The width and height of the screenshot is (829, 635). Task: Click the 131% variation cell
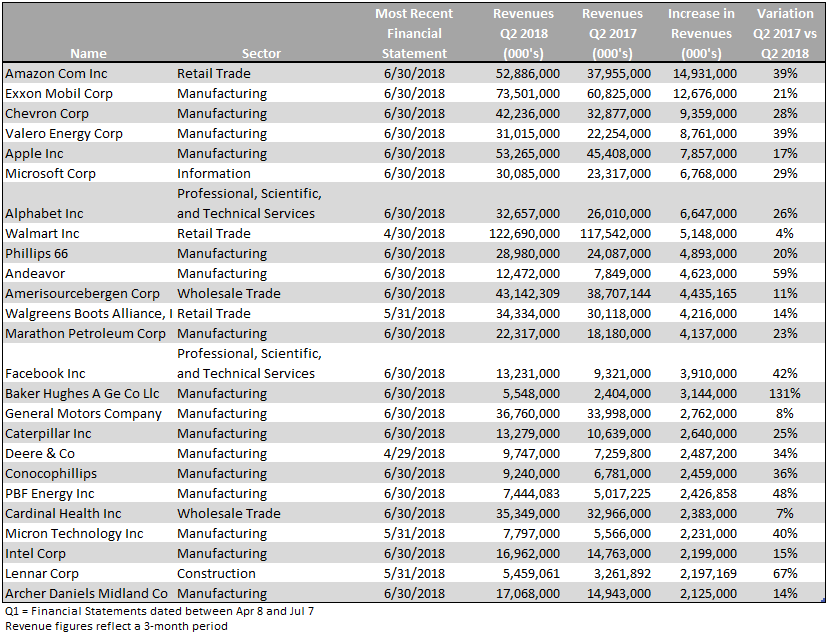pos(785,393)
